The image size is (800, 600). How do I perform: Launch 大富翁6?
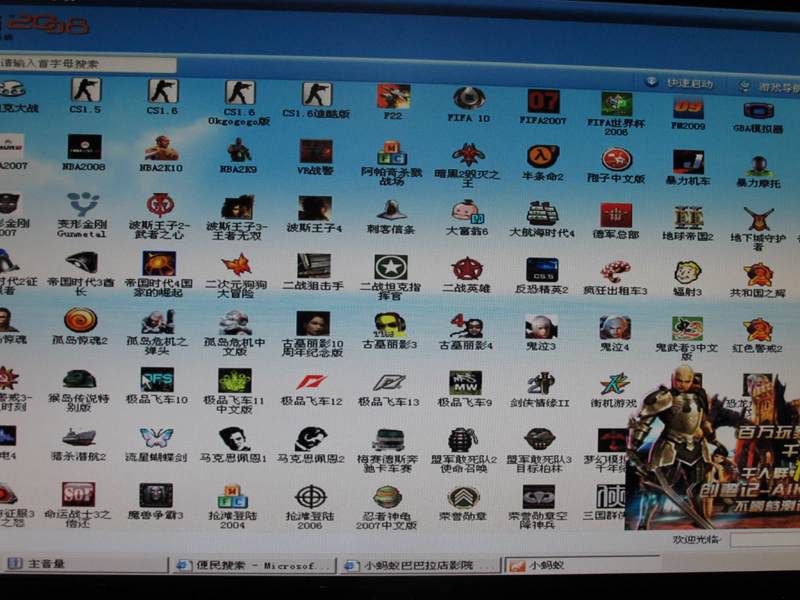coord(467,212)
